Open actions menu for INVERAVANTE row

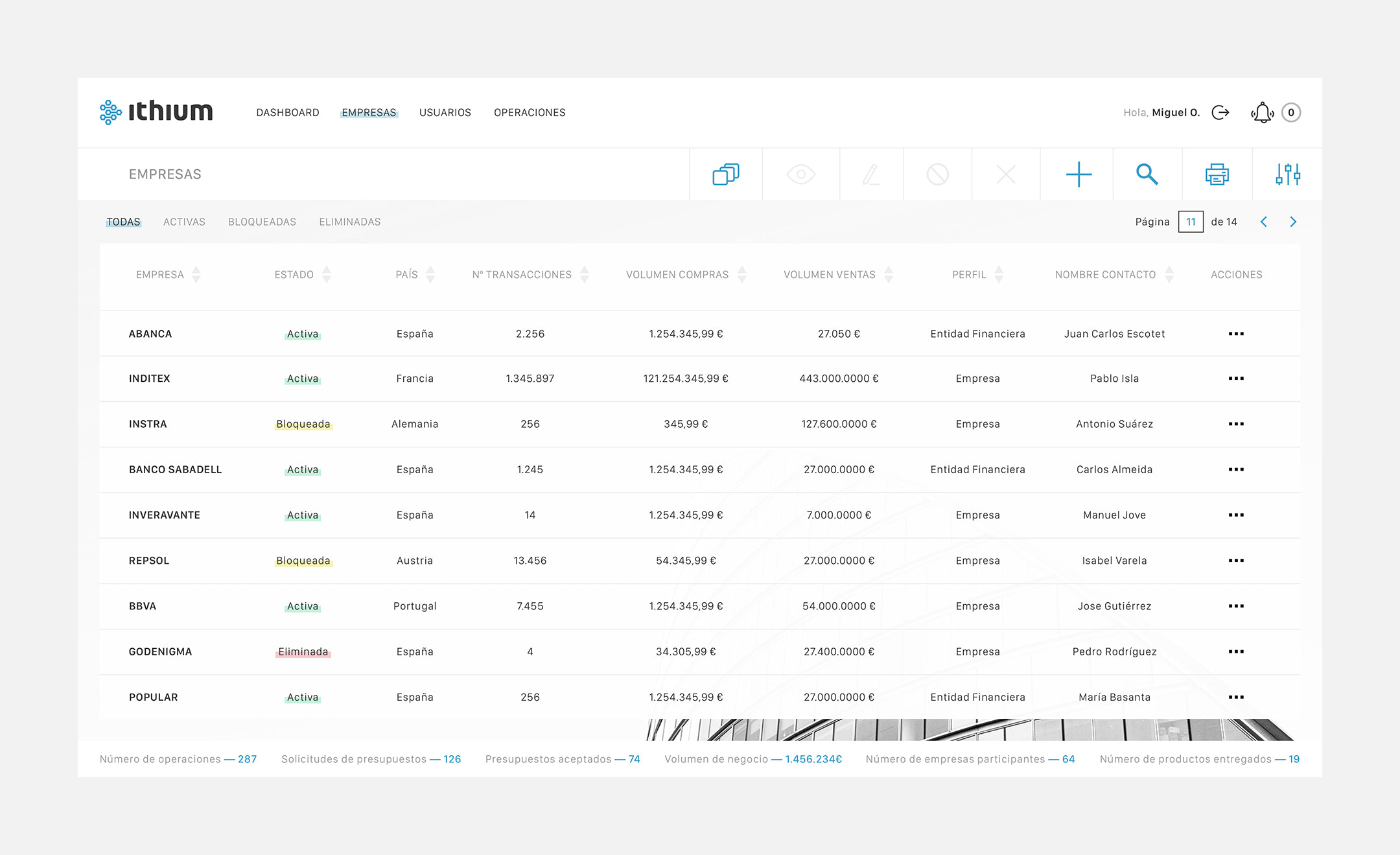tap(1236, 515)
